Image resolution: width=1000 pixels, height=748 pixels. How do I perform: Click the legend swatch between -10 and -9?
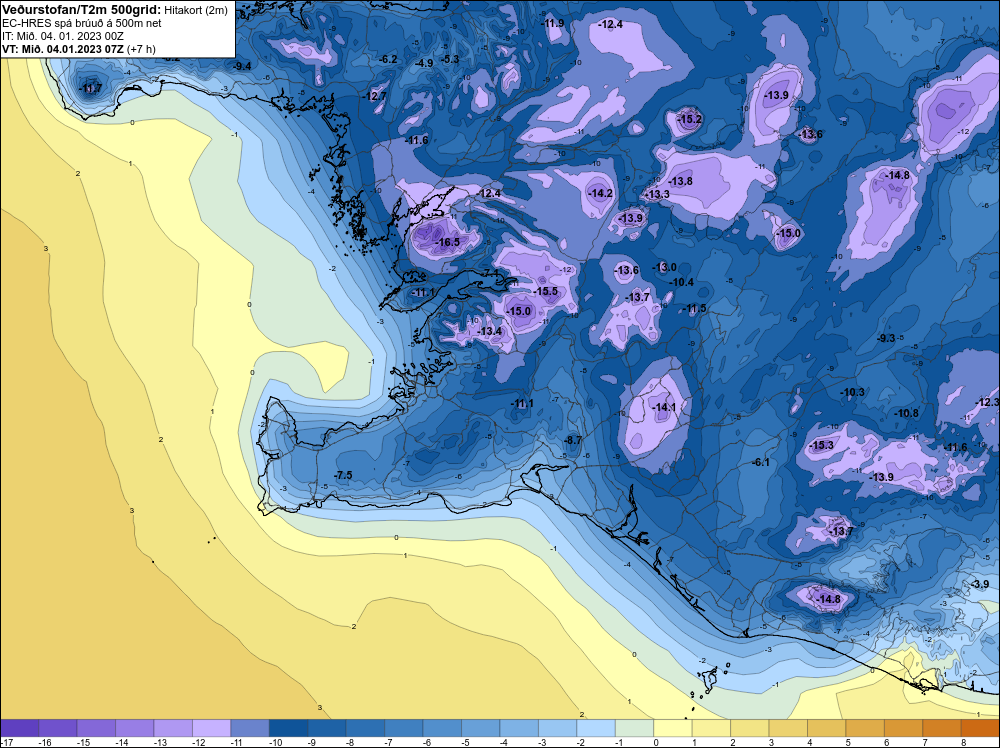tap(288, 728)
